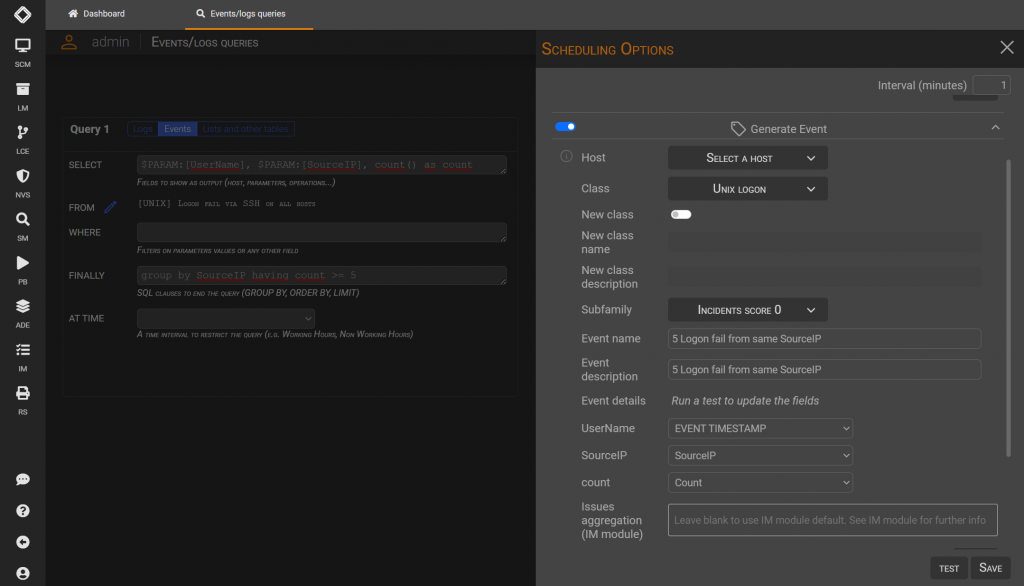1024x586 pixels.
Task: Collapse the Generate Event section chevron
Action: click(x=995, y=127)
